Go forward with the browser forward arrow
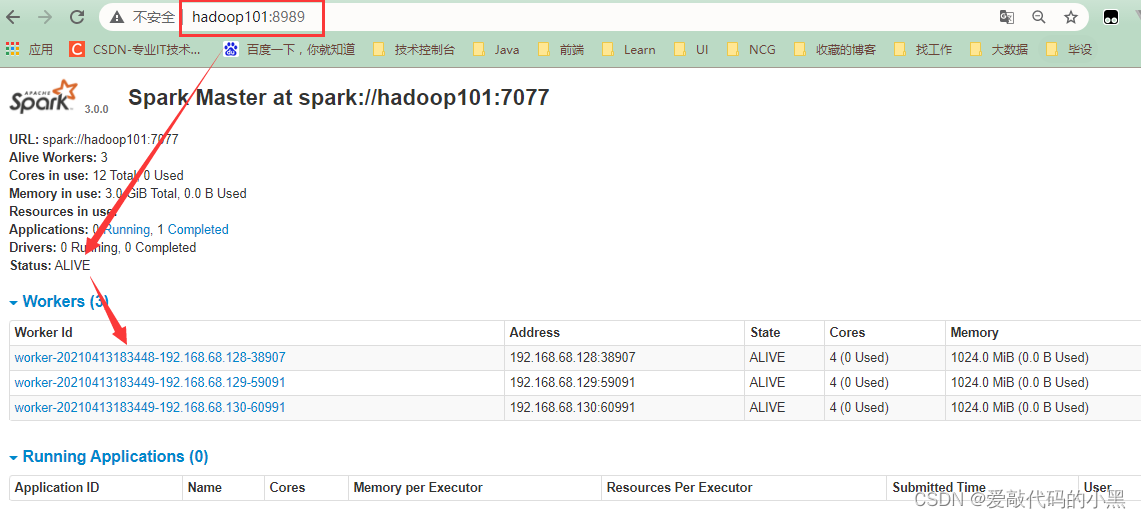Screen dimensions: 1141x518 pos(44,17)
